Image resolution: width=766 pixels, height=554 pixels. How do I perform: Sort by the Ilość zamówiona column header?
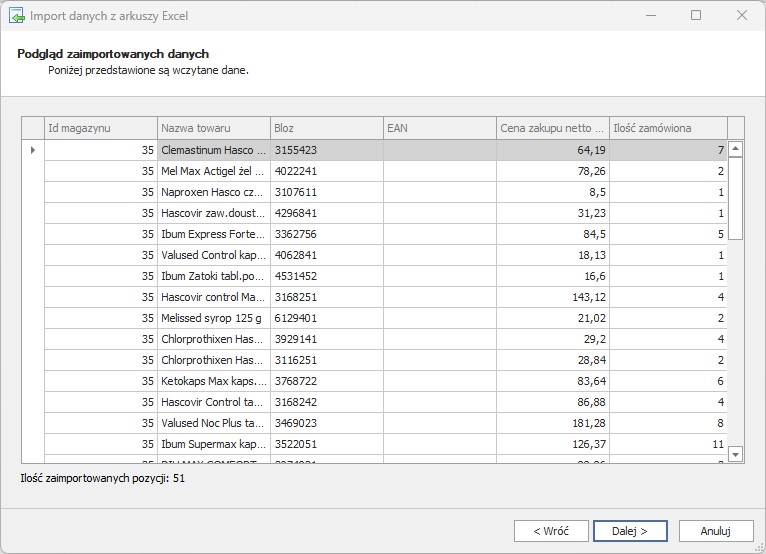(x=667, y=128)
